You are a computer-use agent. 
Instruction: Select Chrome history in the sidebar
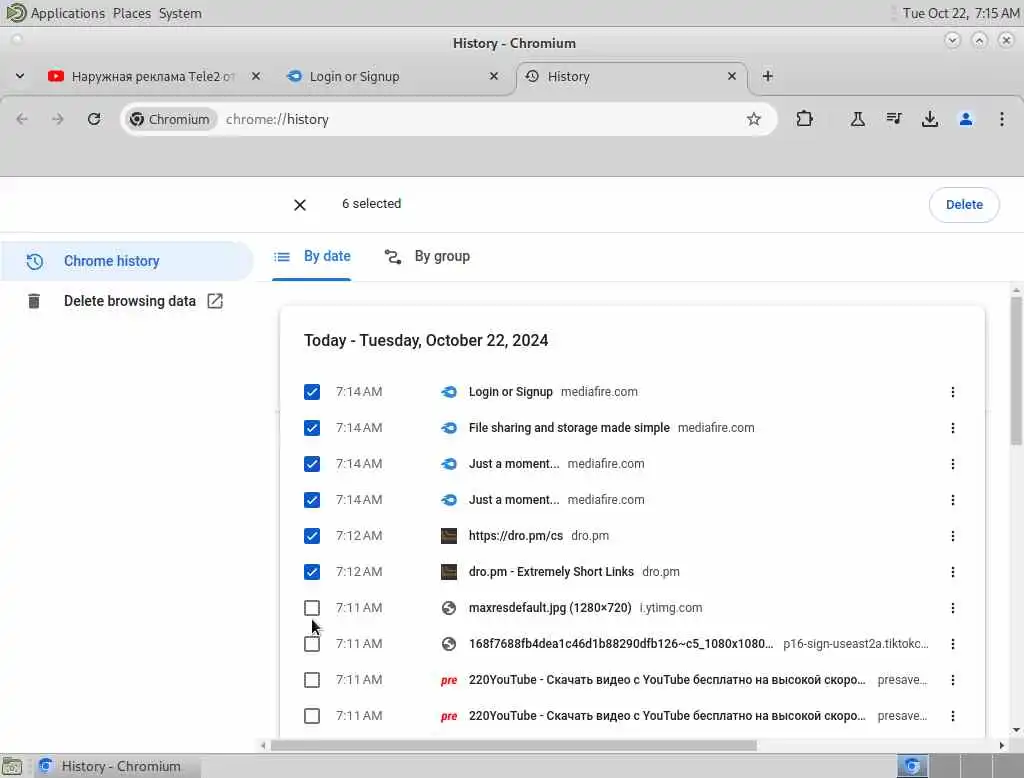tap(126, 261)
